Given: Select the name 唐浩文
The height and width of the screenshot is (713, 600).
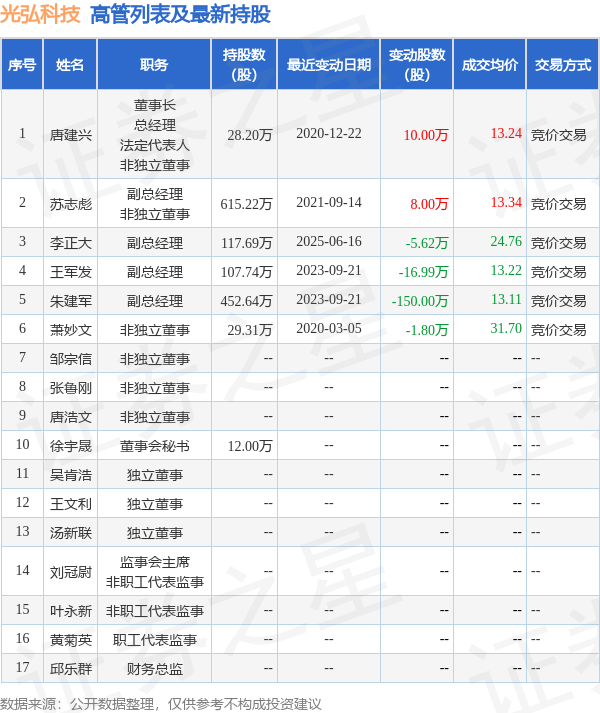Looking at the screenshot, I should tap(71, 417).
